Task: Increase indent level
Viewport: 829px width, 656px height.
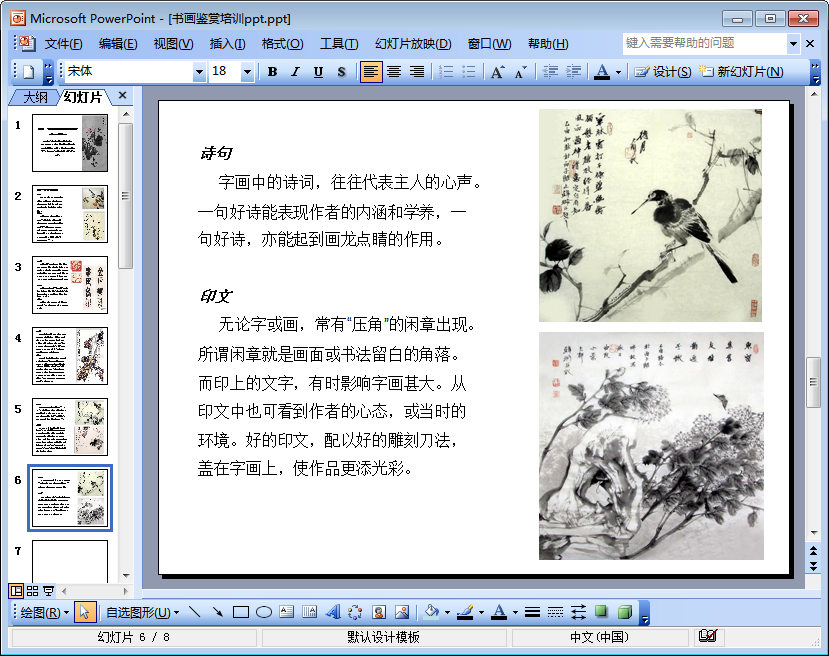Action: [x=573, y=72]
